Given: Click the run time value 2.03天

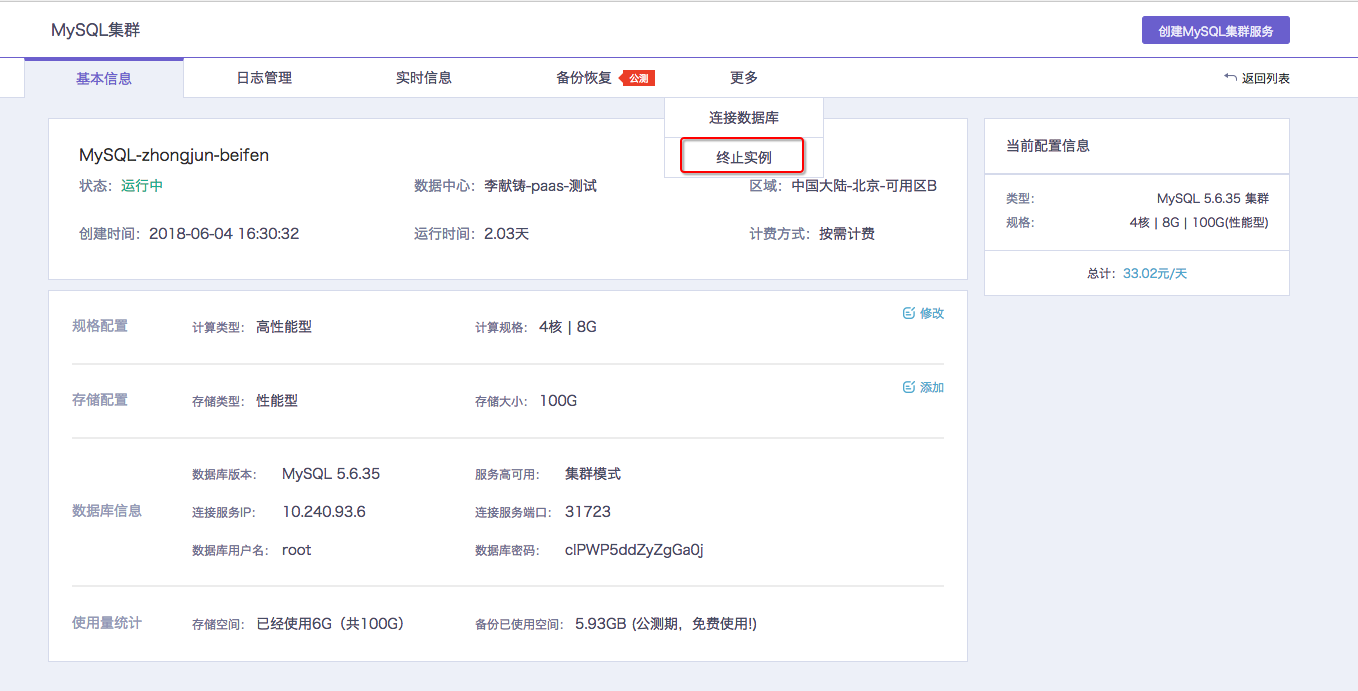Looking at the screenshot, I should pos(506,234).
